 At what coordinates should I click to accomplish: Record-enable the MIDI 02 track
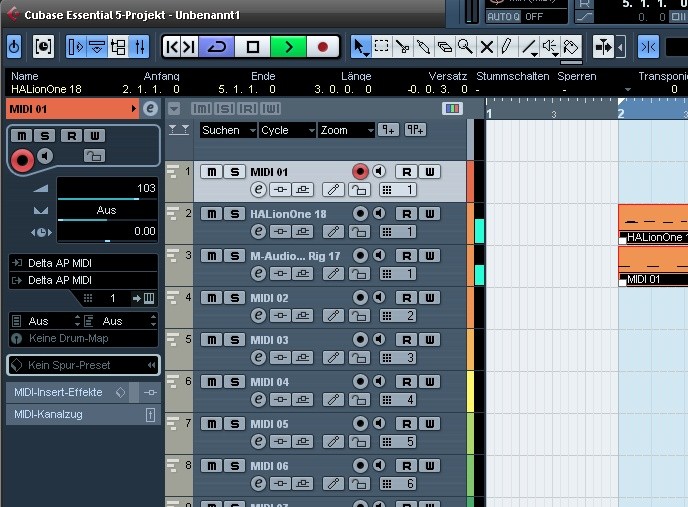click(360, 298)
